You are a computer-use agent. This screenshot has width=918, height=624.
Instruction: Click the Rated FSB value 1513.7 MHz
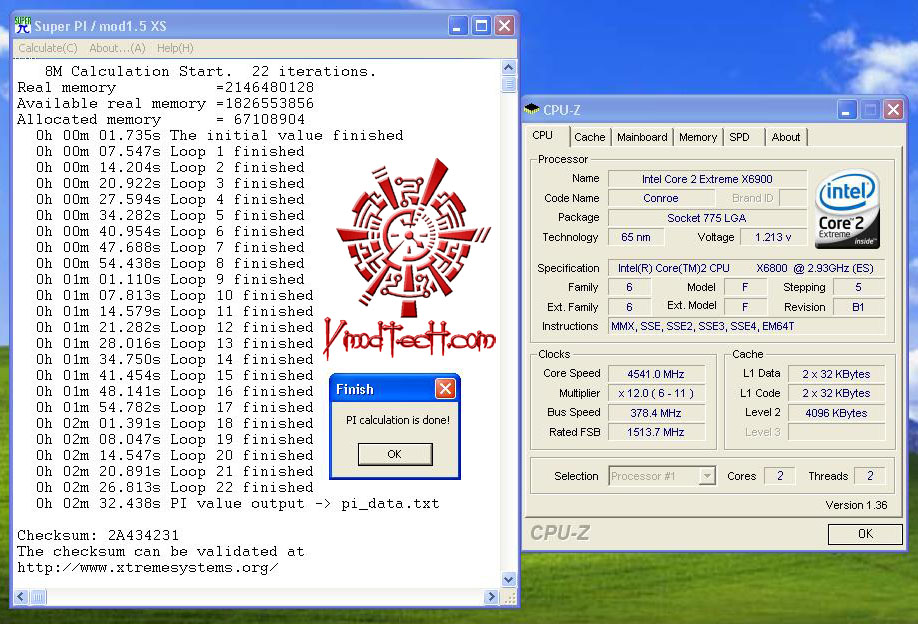pos(656,432)
